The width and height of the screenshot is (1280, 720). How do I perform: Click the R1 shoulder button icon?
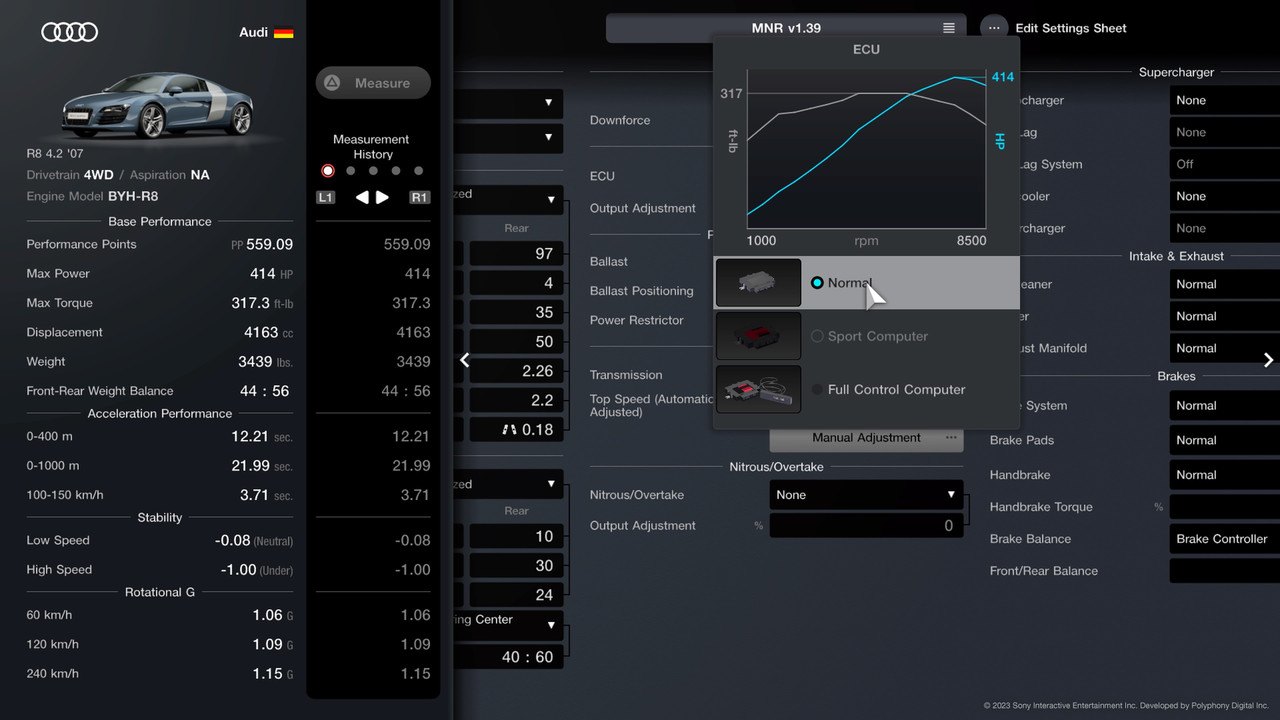tap(419, 197)
